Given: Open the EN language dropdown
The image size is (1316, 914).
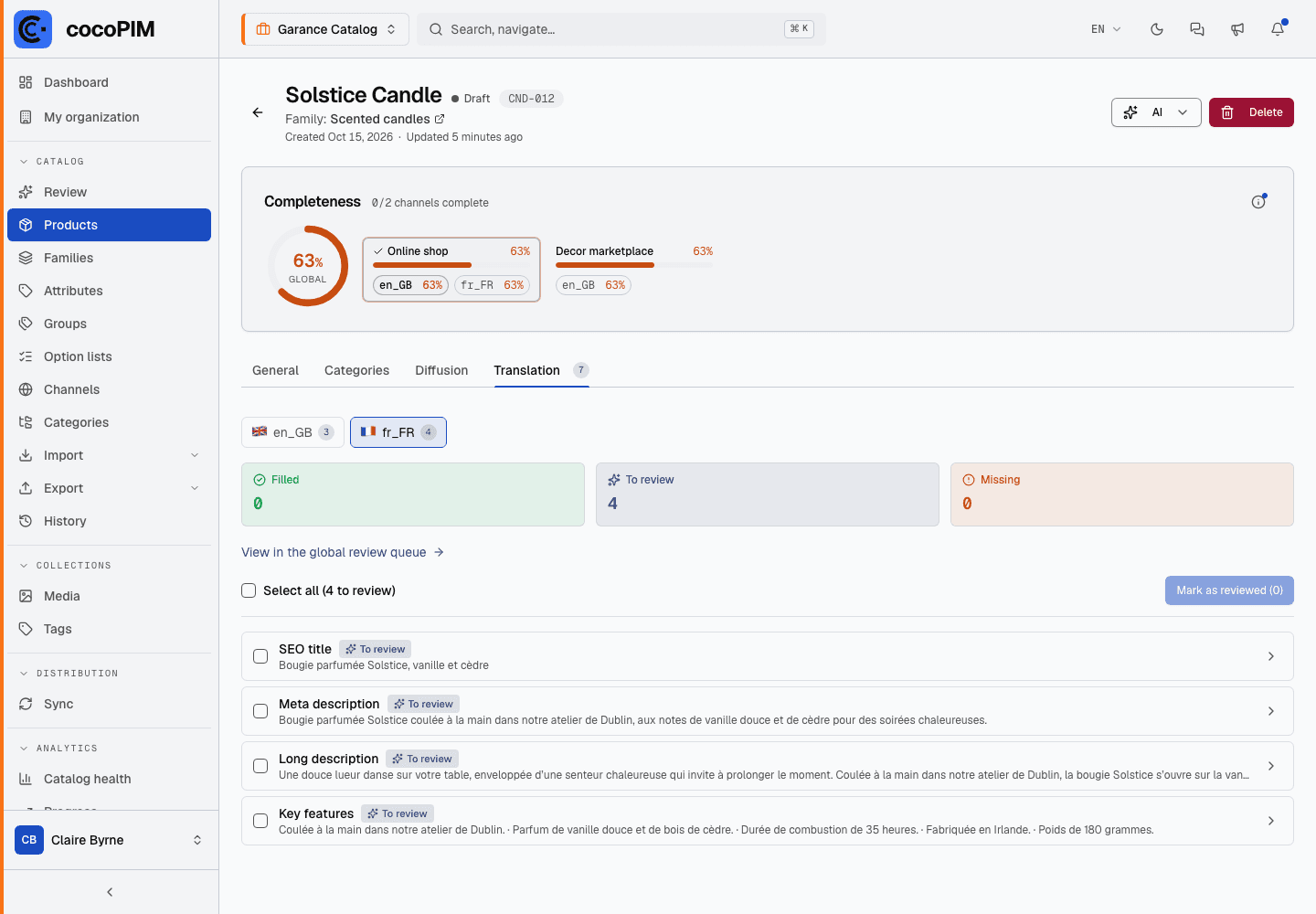Looking at the screenshot, I should coord(1106,29).
